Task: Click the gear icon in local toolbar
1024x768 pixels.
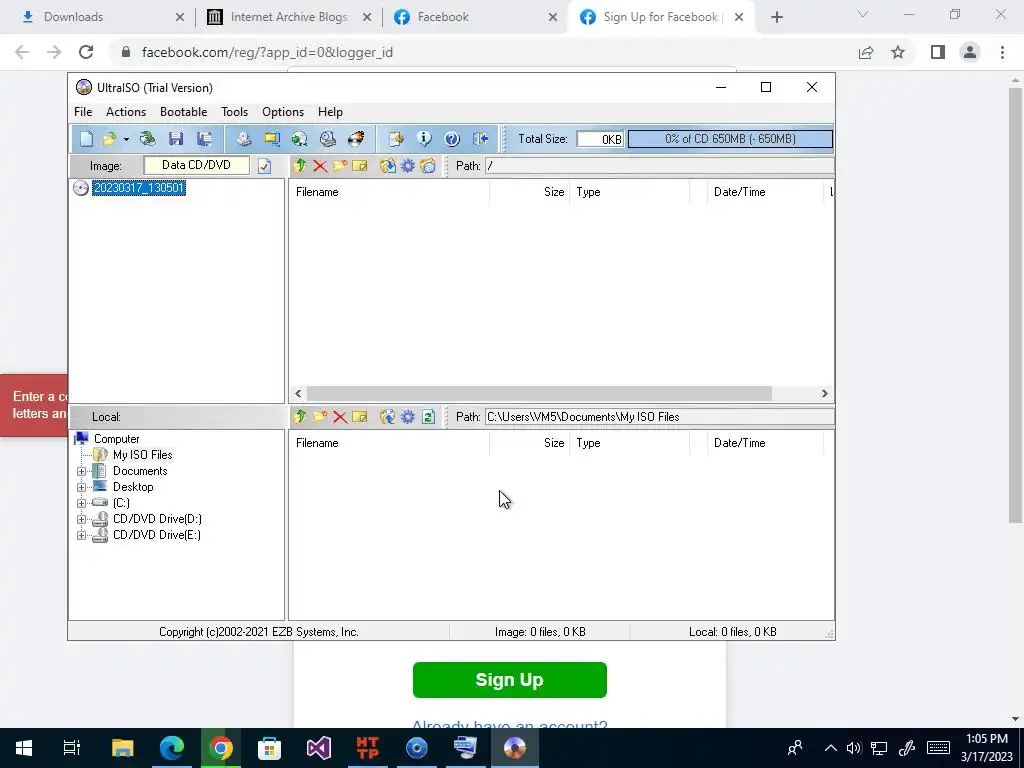Action: tap(408, 417)
